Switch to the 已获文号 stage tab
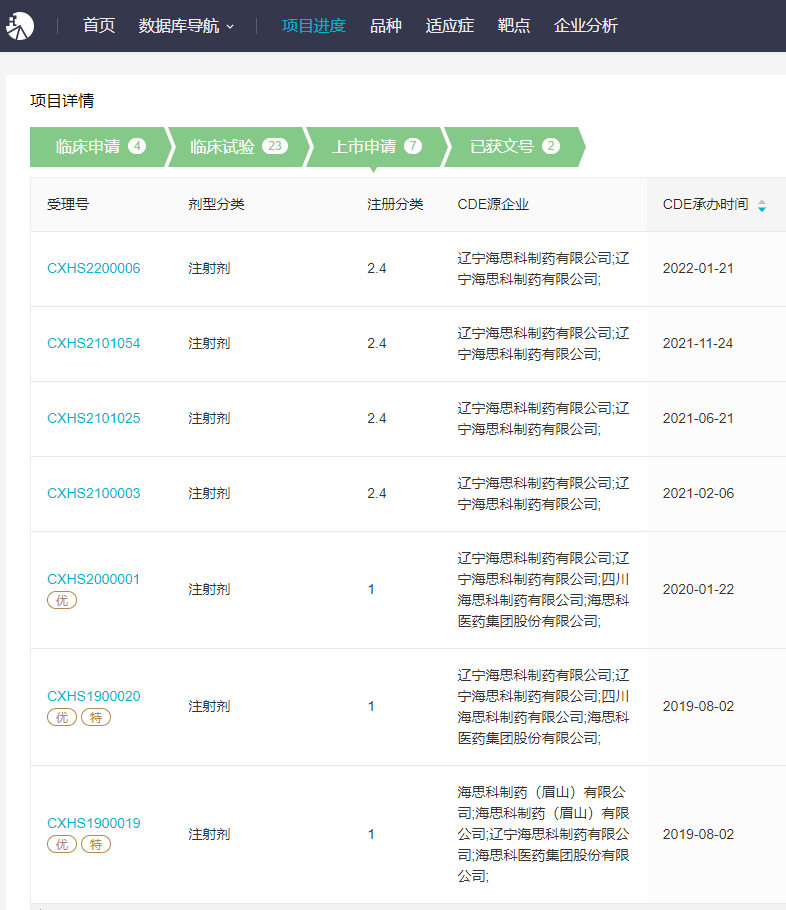786x910 pixels. 514,147
